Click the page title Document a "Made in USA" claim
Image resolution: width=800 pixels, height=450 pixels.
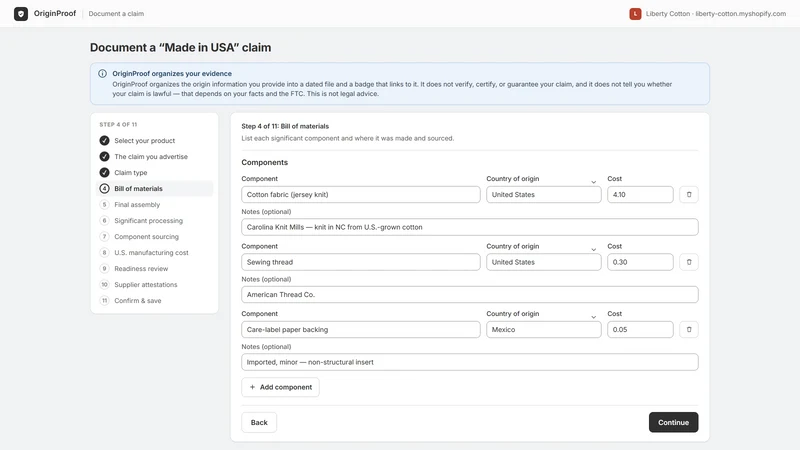tap(181, 47)
